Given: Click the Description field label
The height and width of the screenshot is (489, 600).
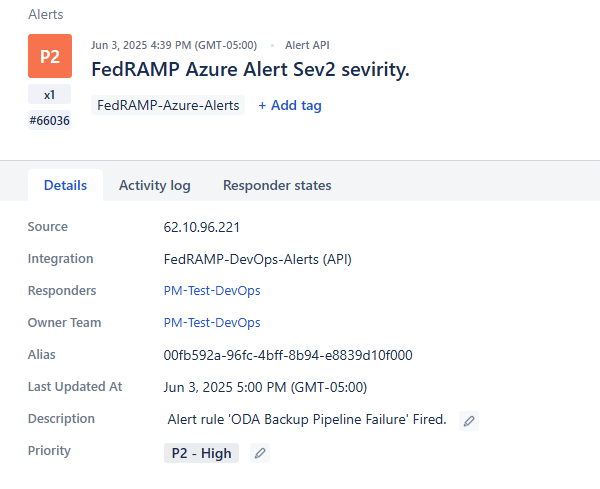Looking at the screenshot, I should tap(61, 419).
